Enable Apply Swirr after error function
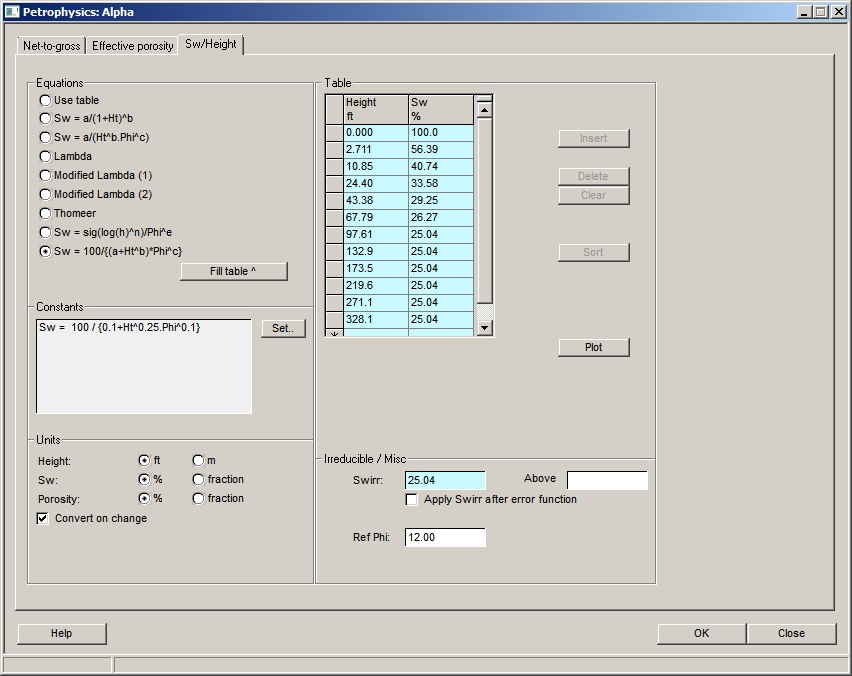The height and width of the screenshot is (676, 852). click(x=412, y=499)
